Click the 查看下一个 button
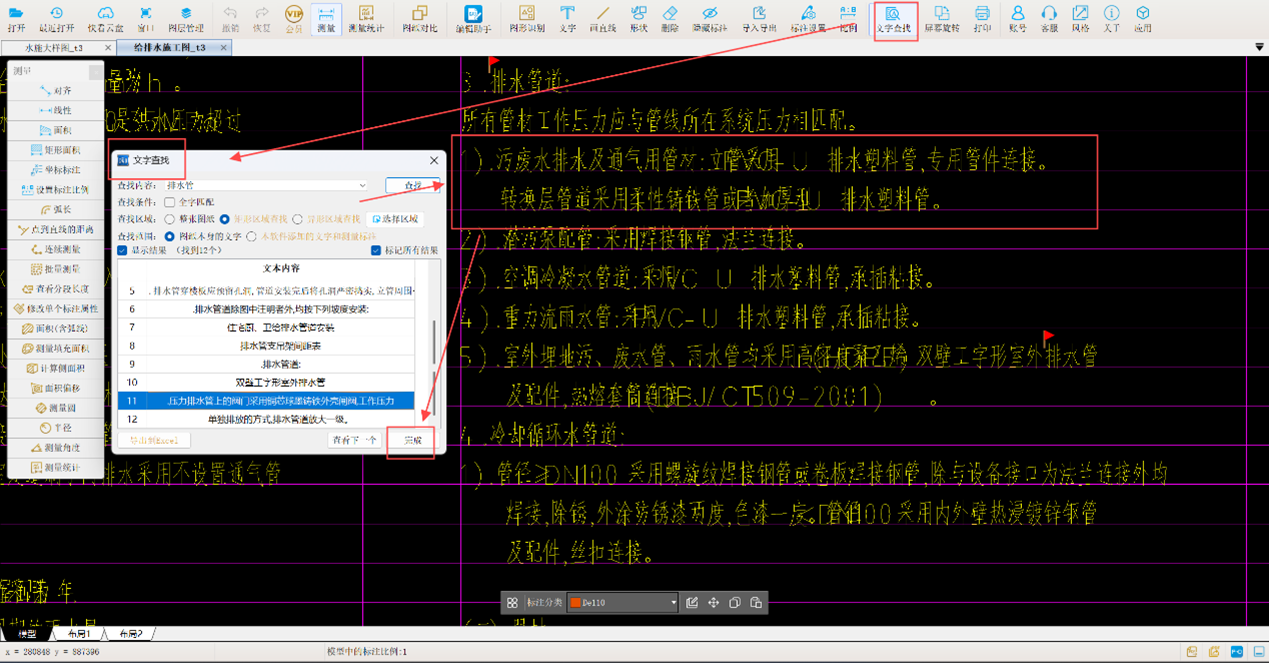 (355, 440)
